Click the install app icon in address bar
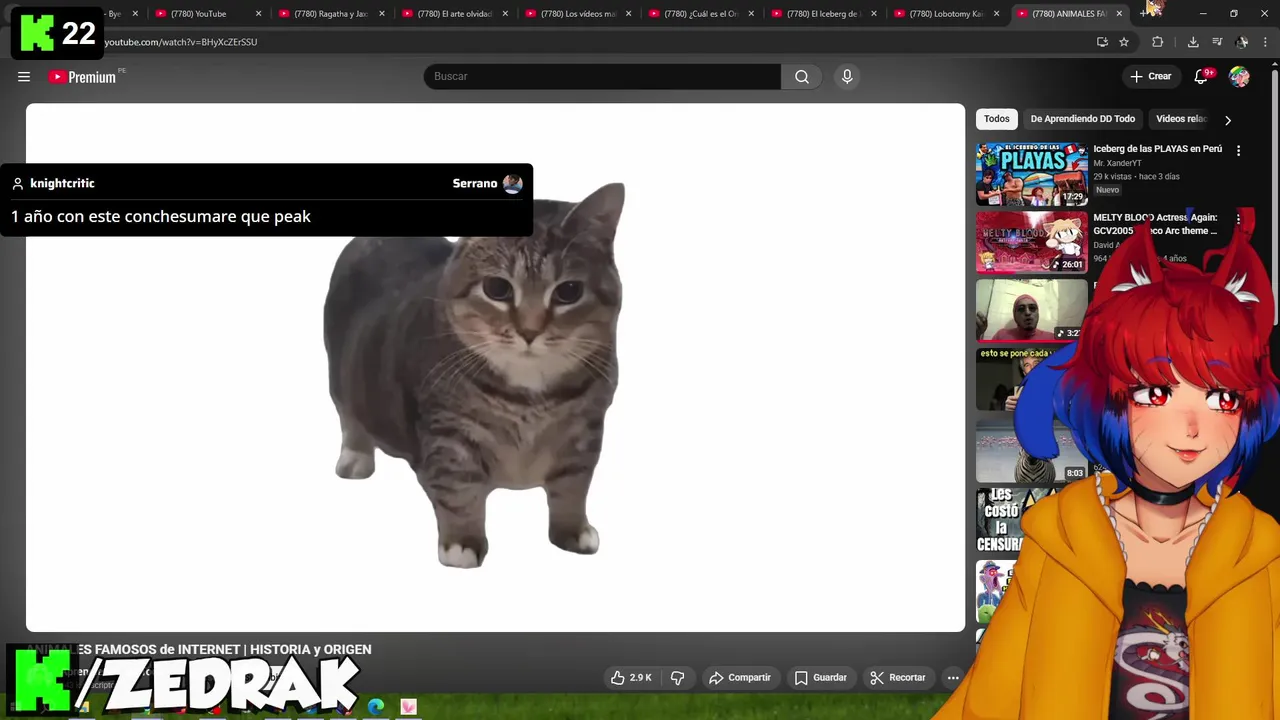Image resolution: width=1280 pixels, height=720 pixels. pyautogui.click(x=1102, y=42)
